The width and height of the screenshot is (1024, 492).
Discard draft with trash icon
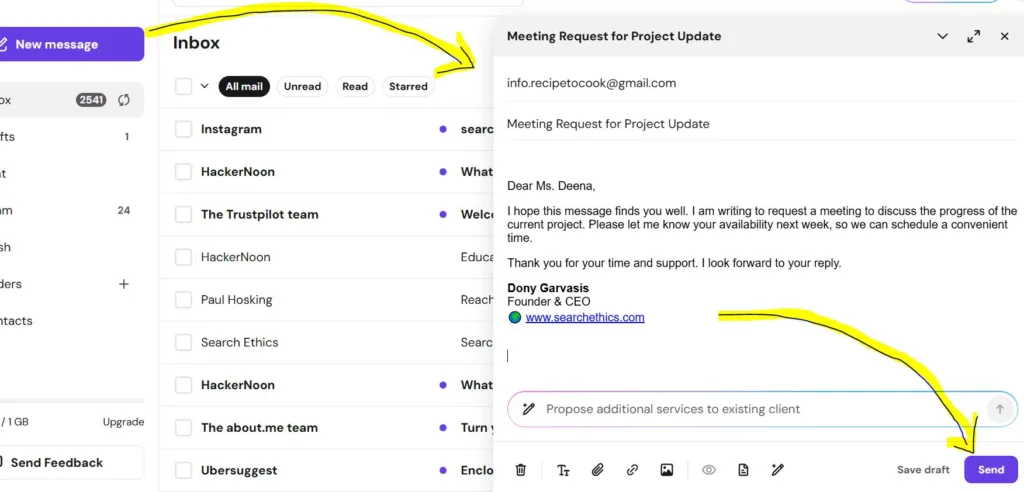[520, 470]
